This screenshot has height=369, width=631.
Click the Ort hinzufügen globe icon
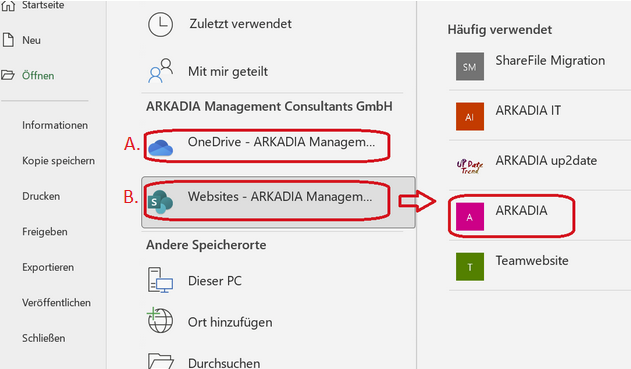coord(160,320)
